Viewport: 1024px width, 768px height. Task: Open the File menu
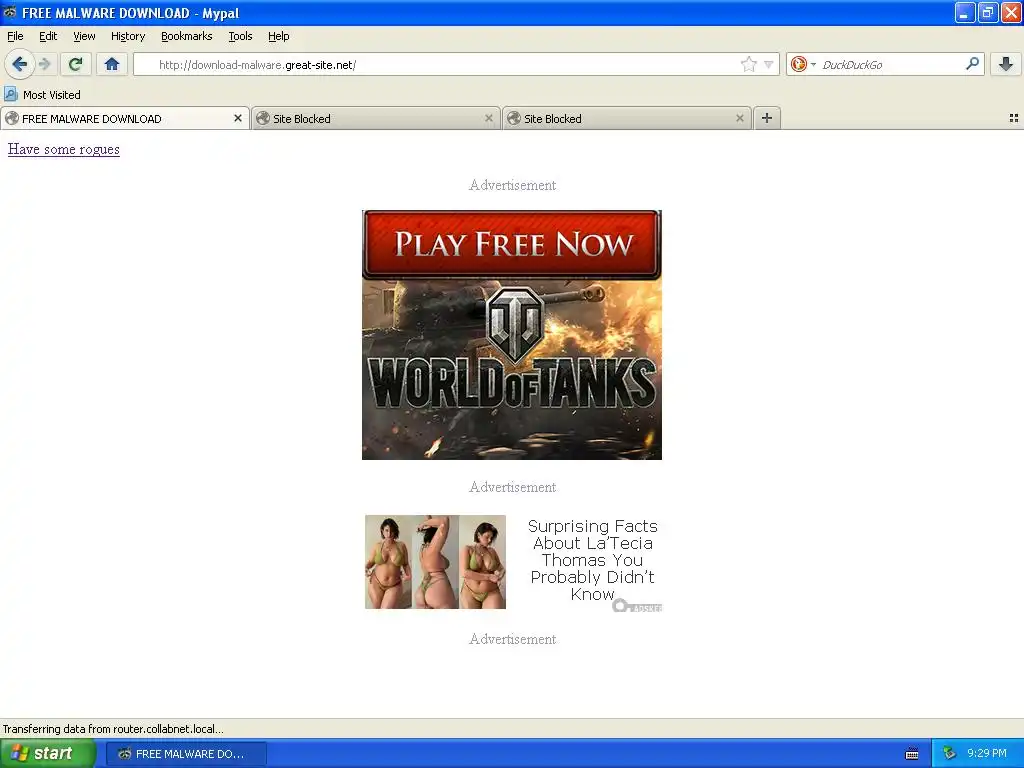coord(15,36)
